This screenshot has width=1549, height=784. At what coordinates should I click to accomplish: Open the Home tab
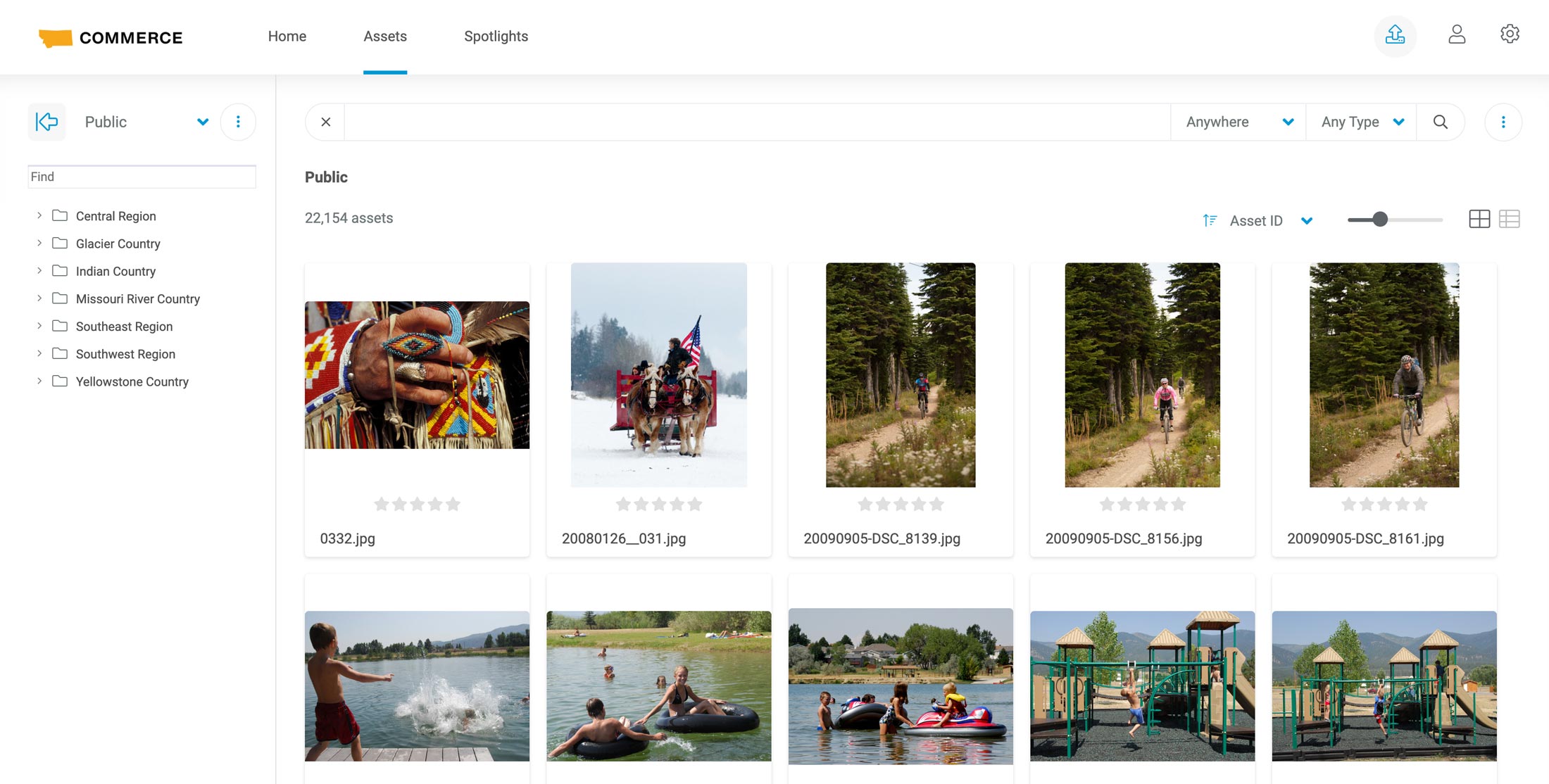pos(287,37)
